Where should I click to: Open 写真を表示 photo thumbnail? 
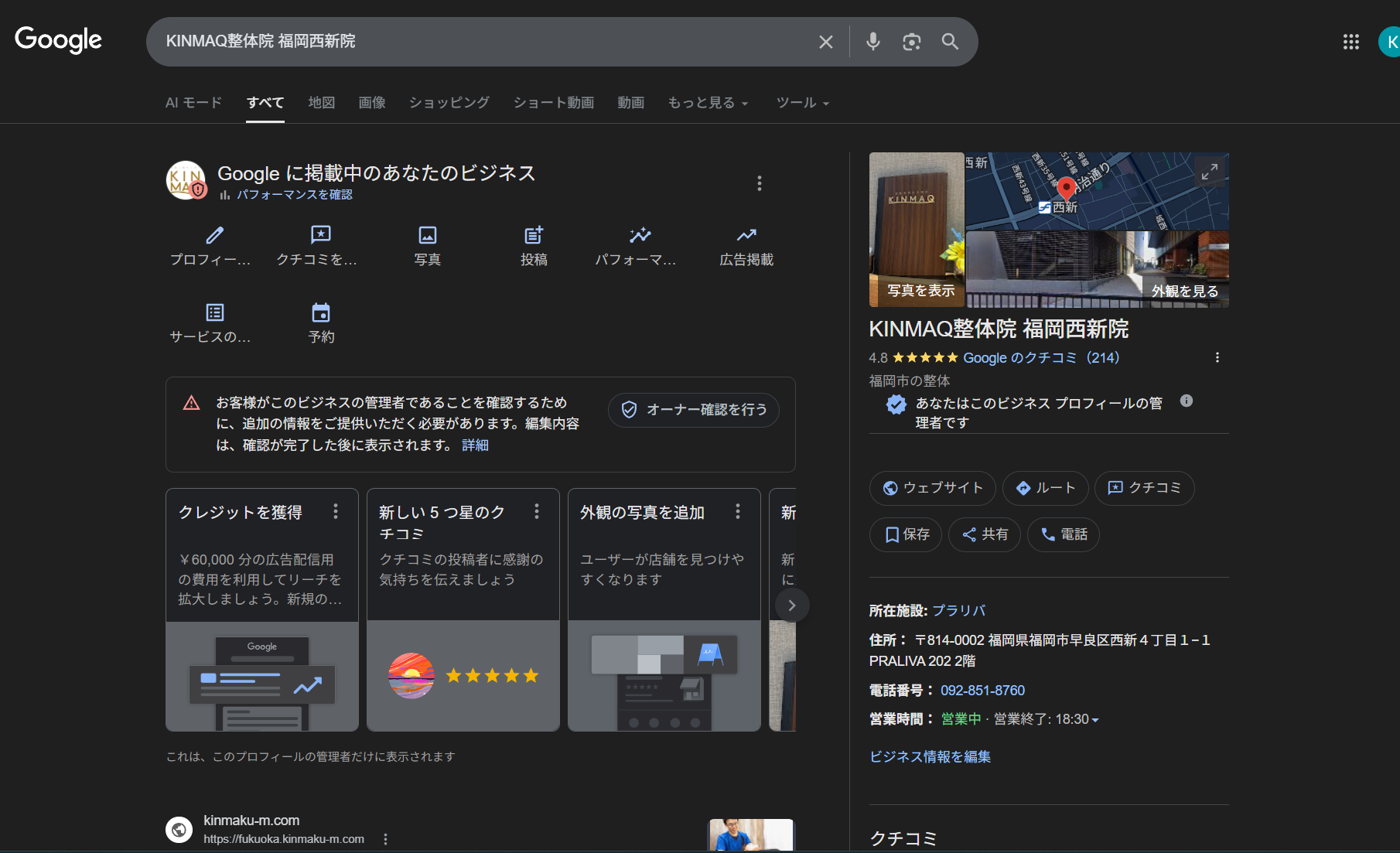[x=917, y=230]
